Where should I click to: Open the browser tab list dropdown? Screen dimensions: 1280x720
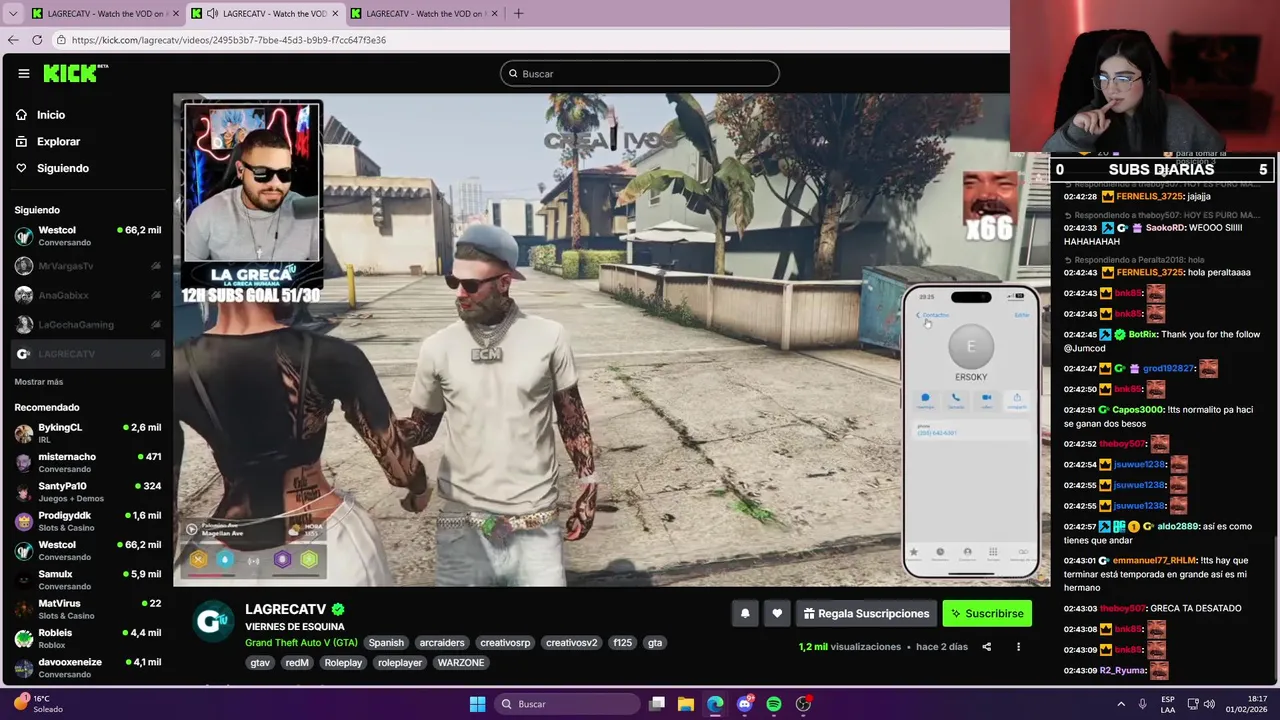[12, 13]
